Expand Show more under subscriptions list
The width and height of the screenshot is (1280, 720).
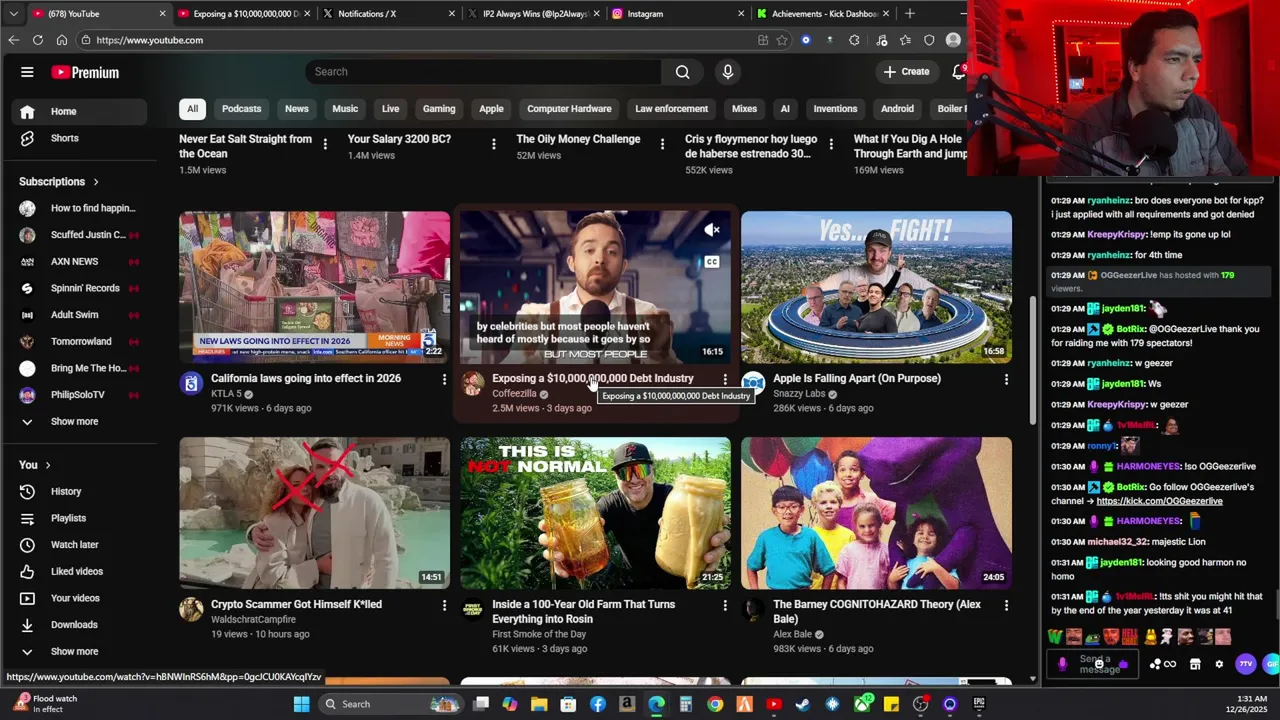click(80, 421)
